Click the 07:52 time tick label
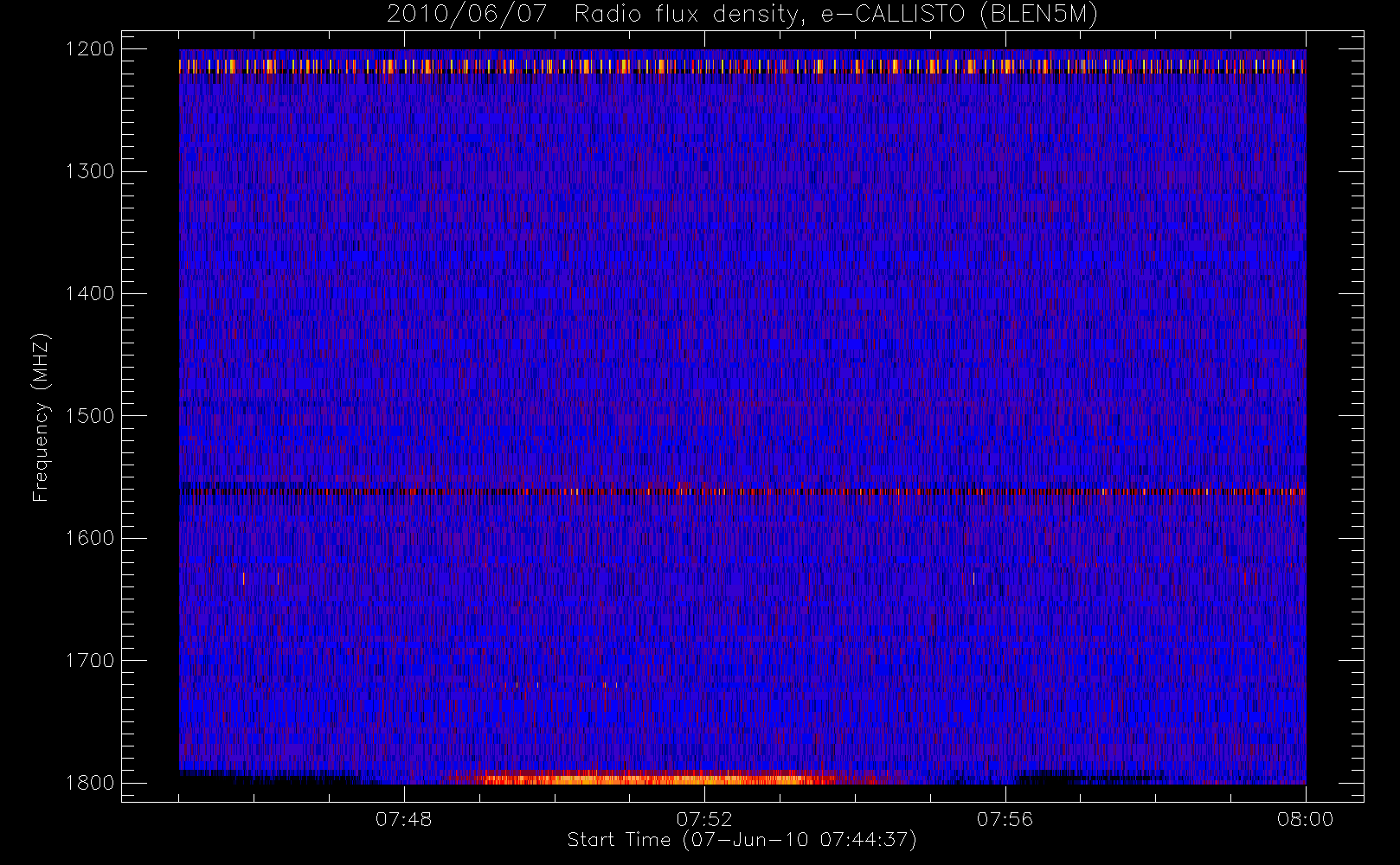 [x=704, y=819]
